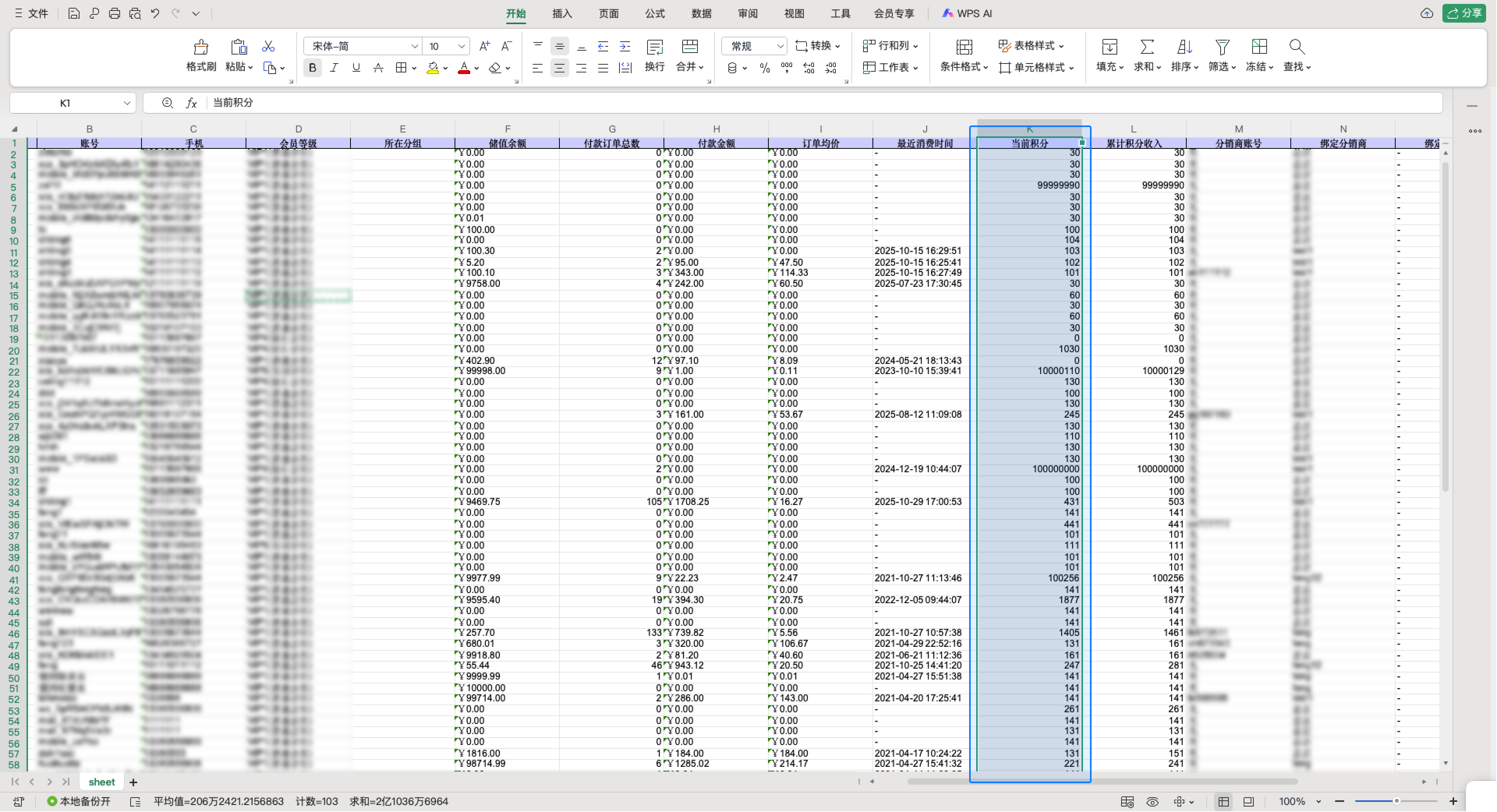Viewport: 1497px width, 812px height.
Task: Open the 公式 ribbon tab
Action: point(655,13)
